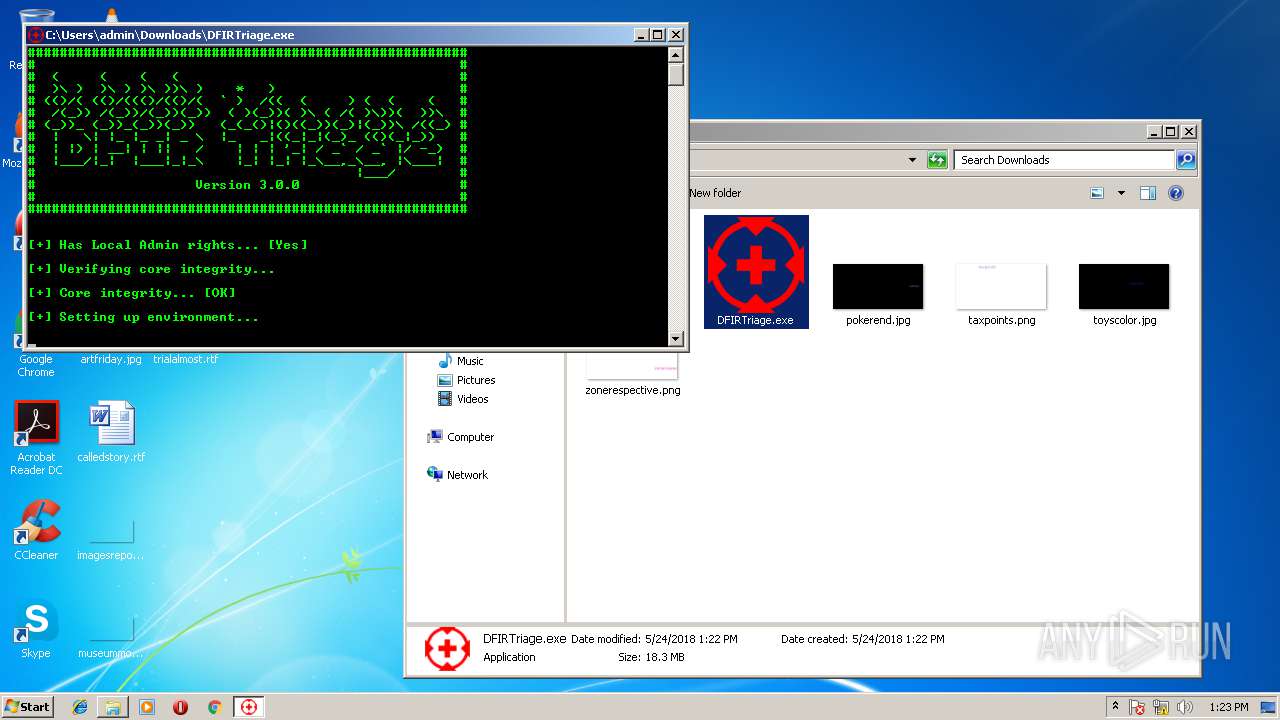Screen dimensions: 1280x720
Task: Open Acrobat Reader DC desktop shortcut
Action: pos(36,438)
